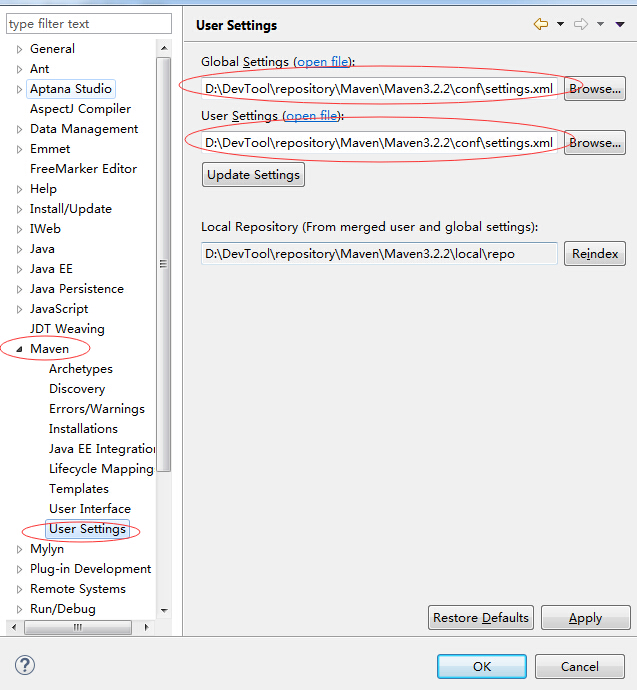Reindex the local Maven repository
This screenshot has height=690, width=637.
pos(594,254)
